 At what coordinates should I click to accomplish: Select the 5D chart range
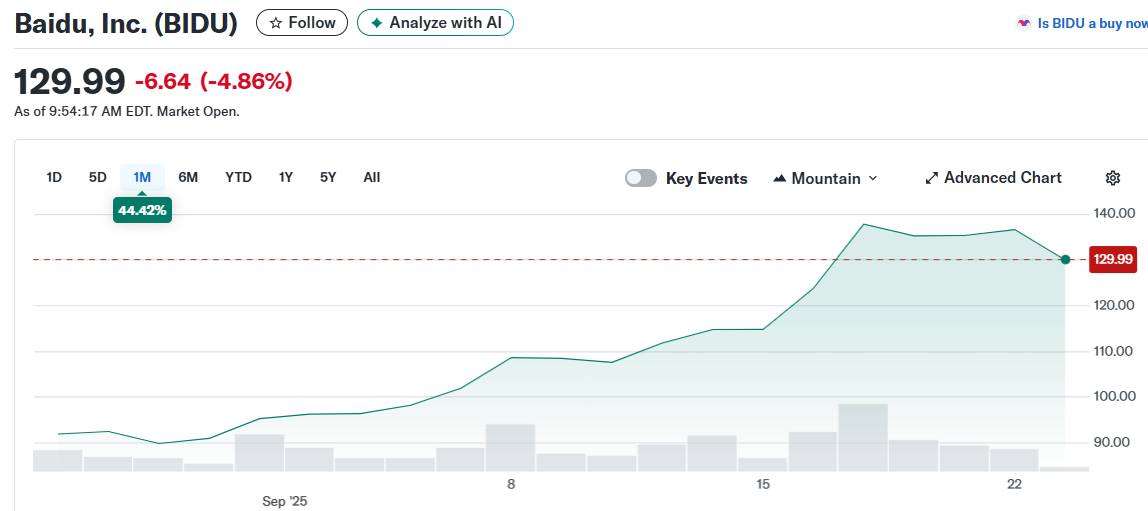[97, 177]
